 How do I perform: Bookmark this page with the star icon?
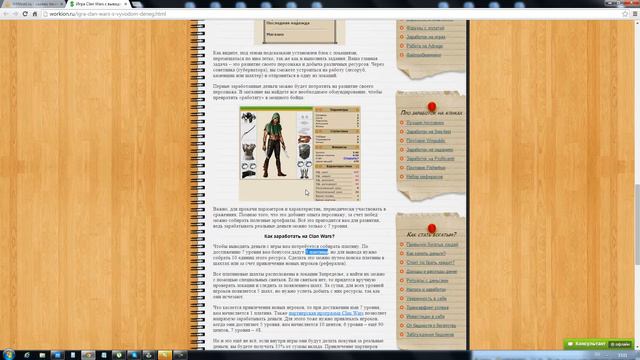(x=625, y=14)
